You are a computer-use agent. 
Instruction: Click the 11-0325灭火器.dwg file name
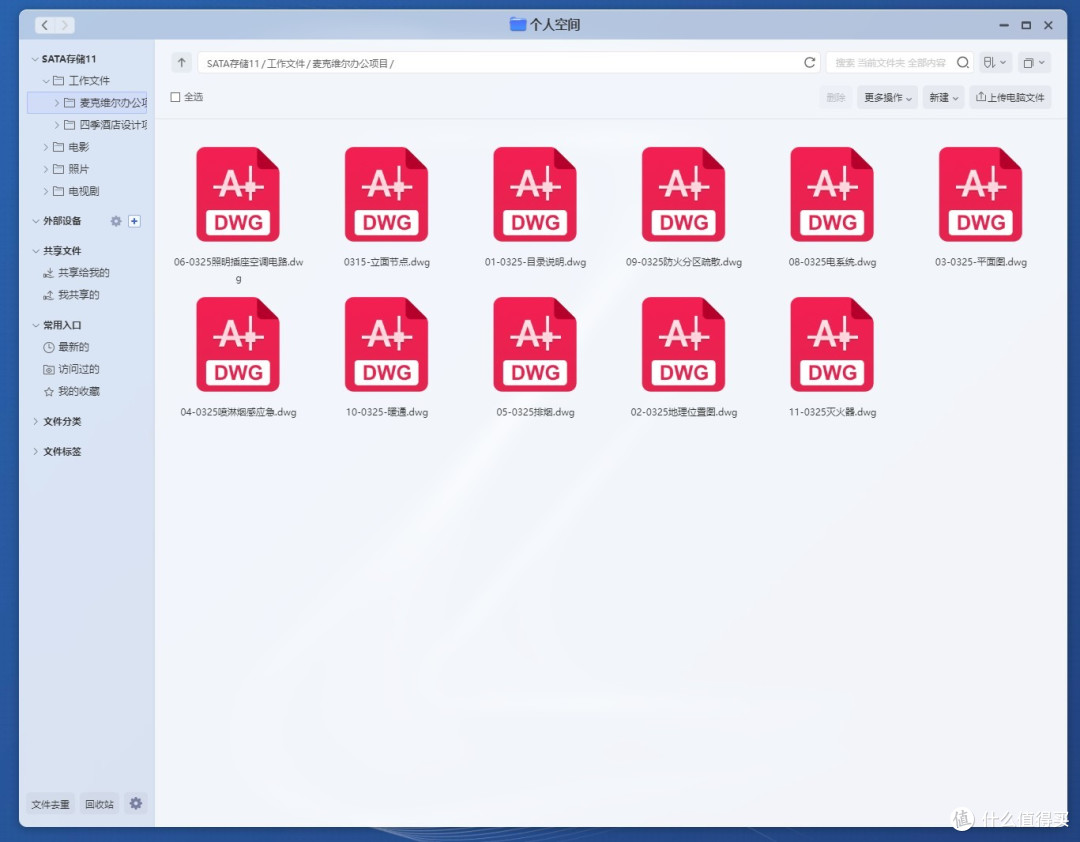[832, 412]
